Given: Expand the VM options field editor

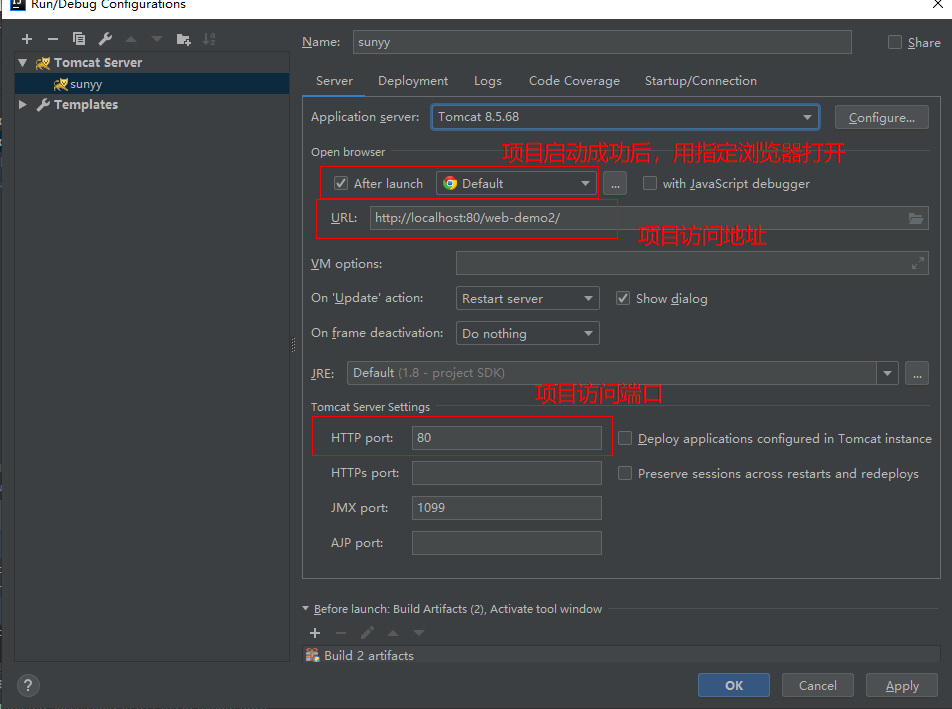Looking at the screenshot, I should point(918,263).
